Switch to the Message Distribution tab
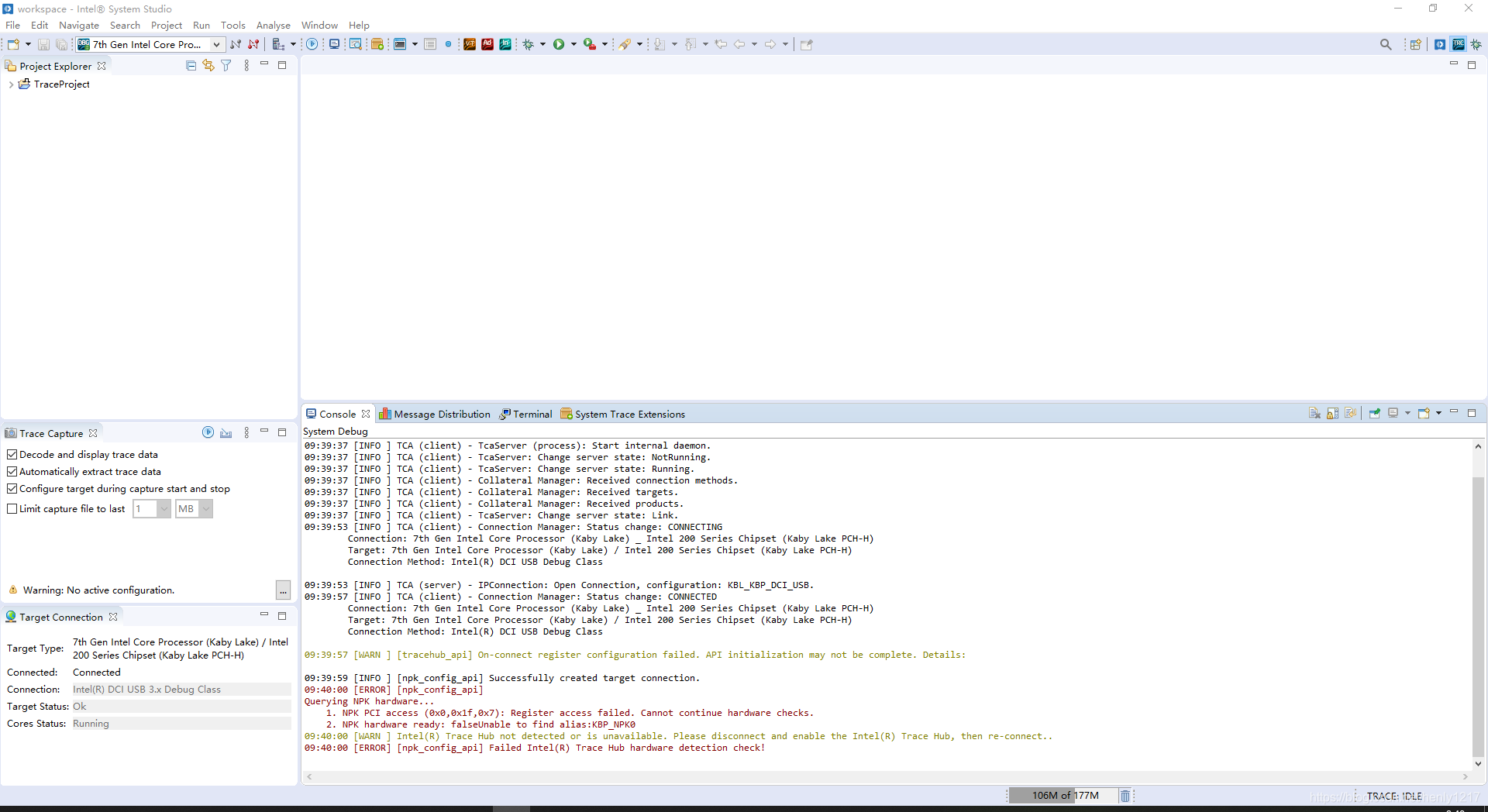1488x812 pixels. (436, 415)
